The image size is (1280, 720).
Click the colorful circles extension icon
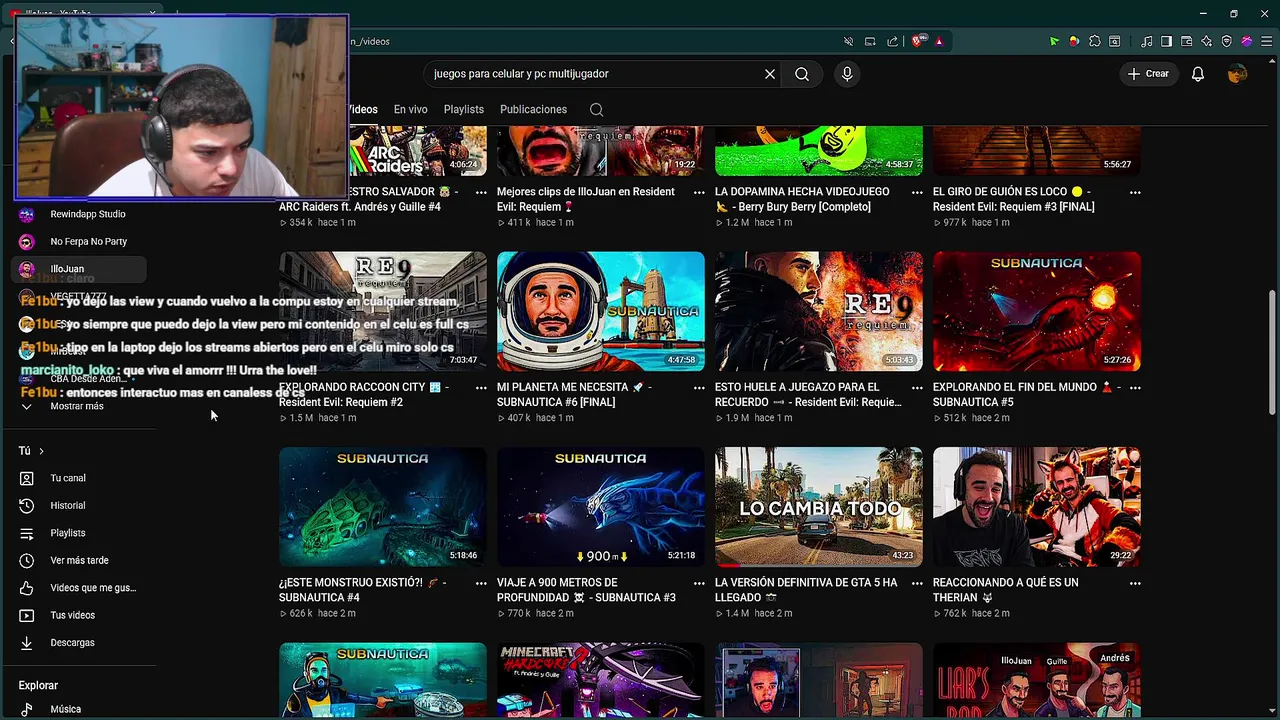click(x=1074, y=41)
